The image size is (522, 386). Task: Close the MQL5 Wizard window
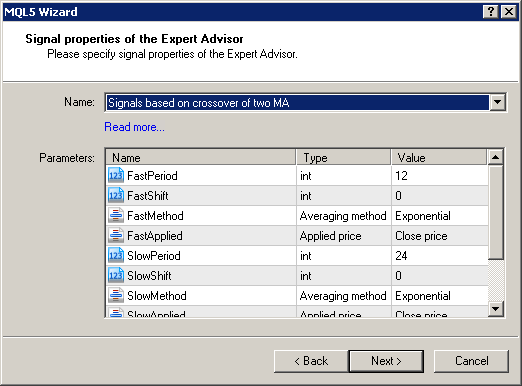click(509, 12)
